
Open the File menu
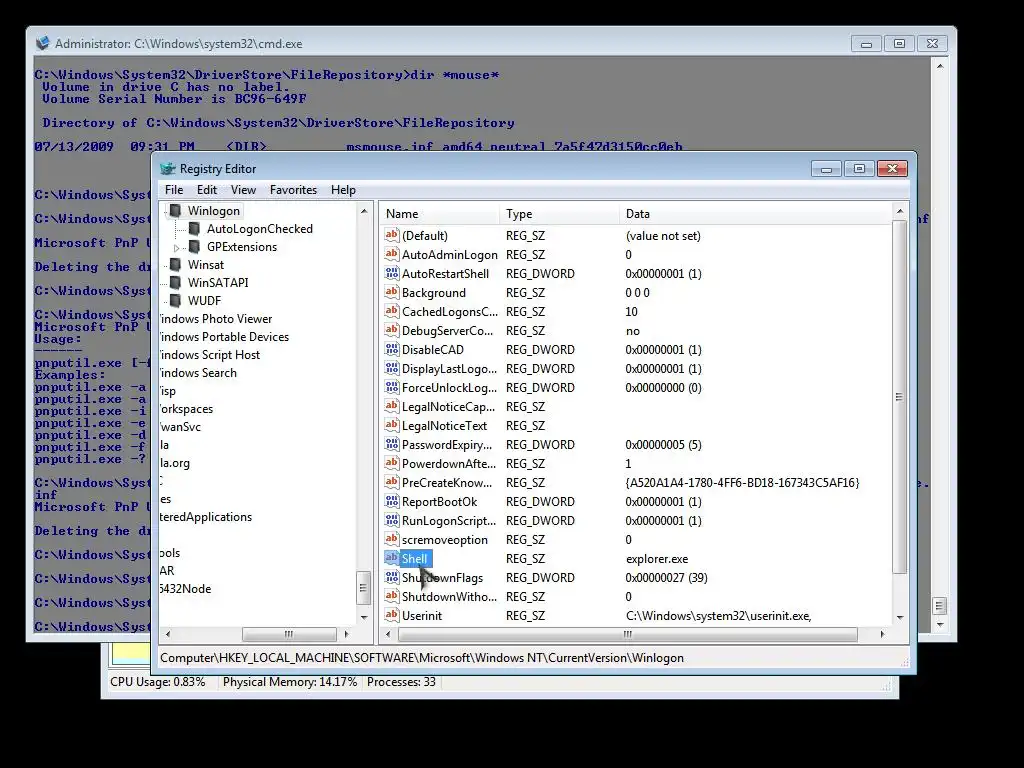click(x=174, y=190)
